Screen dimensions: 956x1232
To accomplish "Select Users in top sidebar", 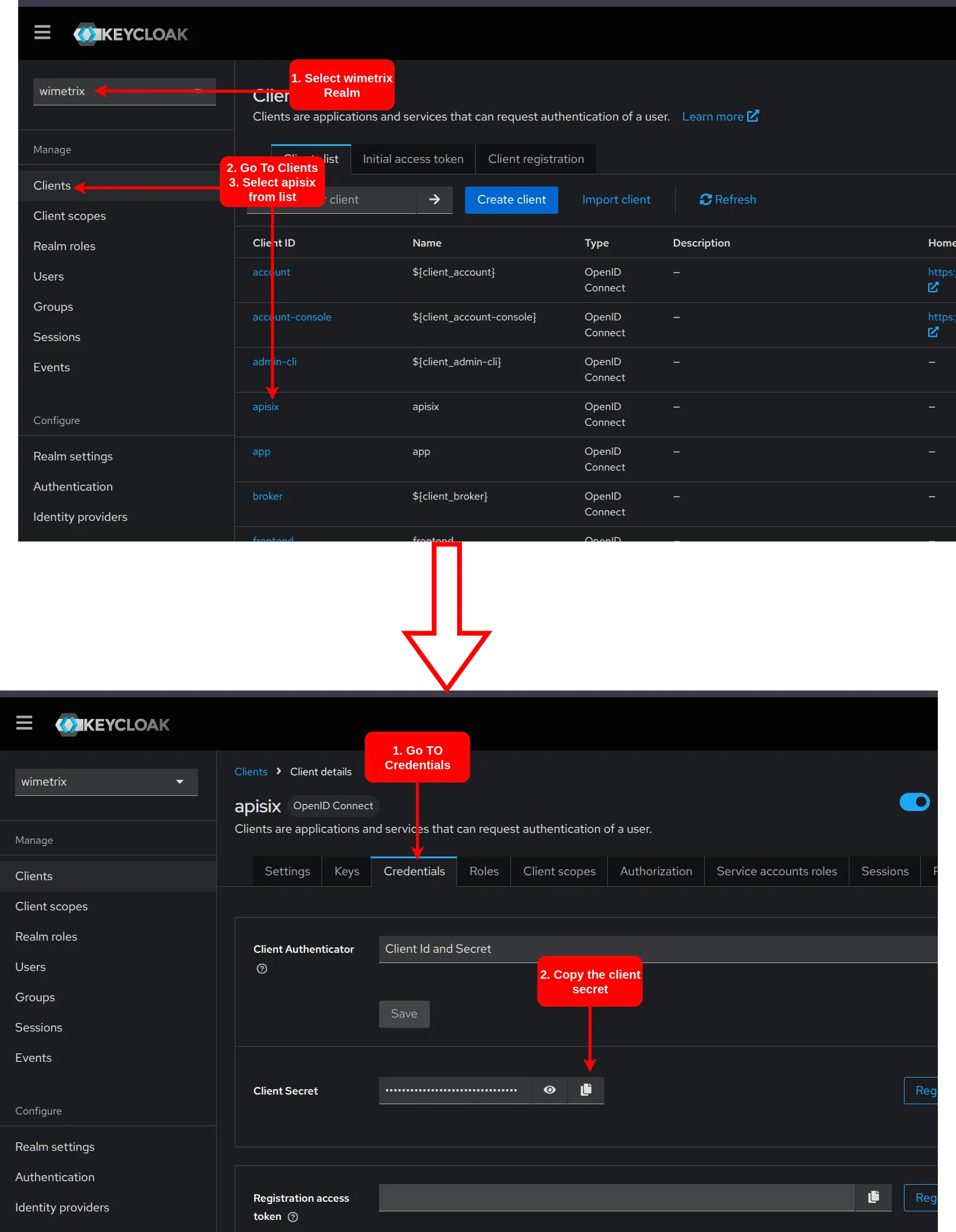I will click(126, 276).
